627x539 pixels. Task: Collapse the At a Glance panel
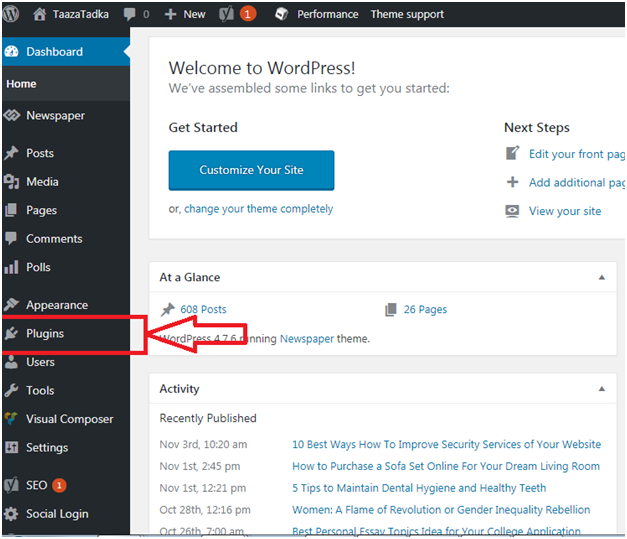602,277
